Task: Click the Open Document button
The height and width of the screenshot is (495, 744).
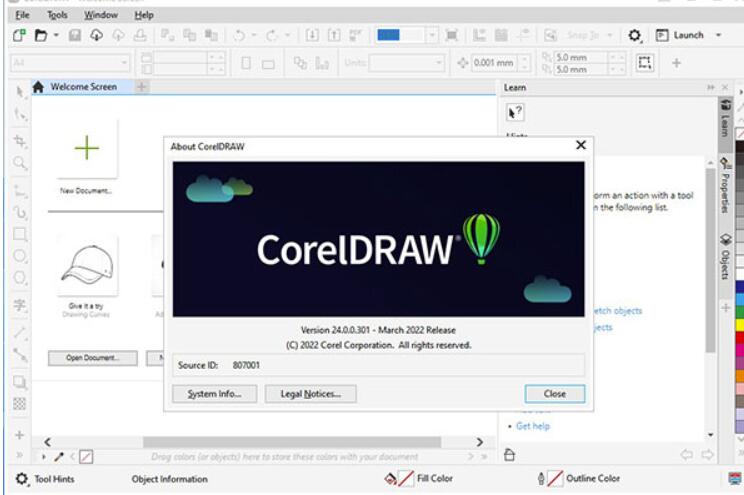Action: click(x=93, y=358)
